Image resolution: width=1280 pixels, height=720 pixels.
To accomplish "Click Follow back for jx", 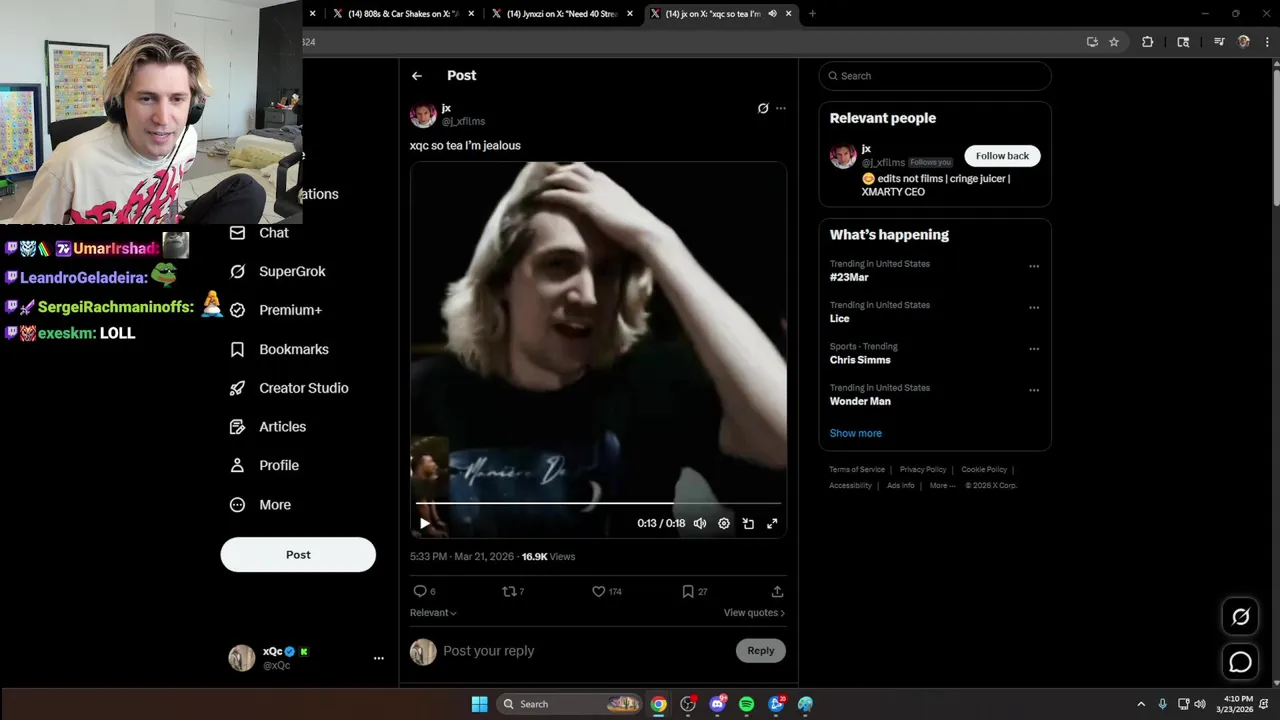I will click(1002, 156).
